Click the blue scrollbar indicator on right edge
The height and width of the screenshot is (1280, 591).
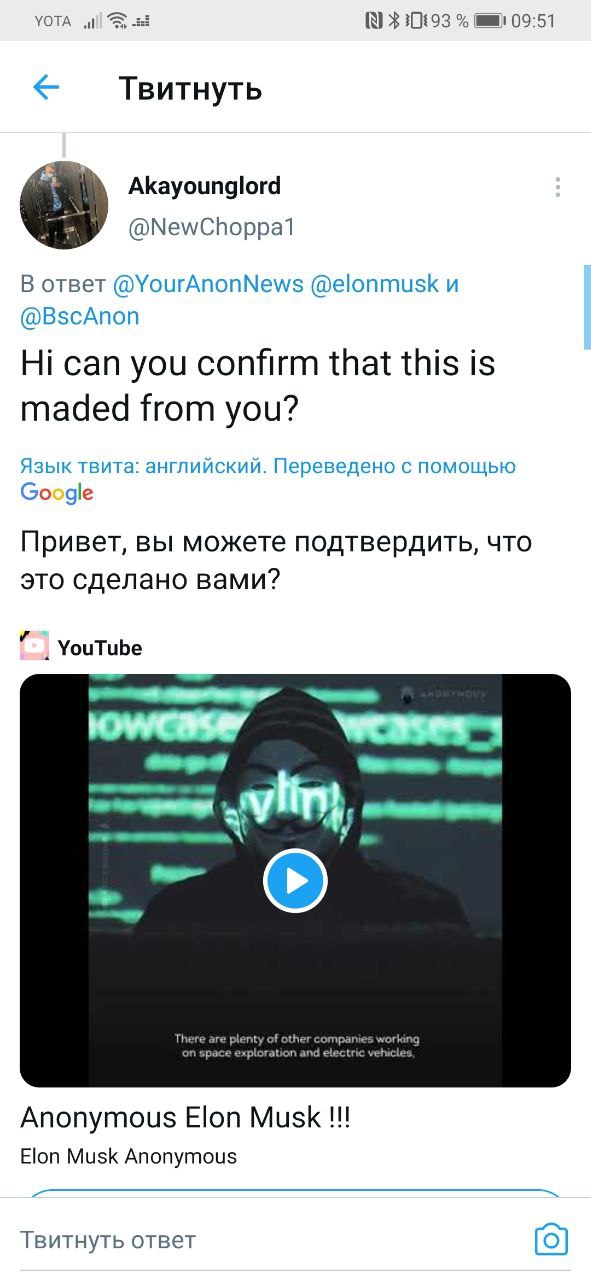point(587,307)
